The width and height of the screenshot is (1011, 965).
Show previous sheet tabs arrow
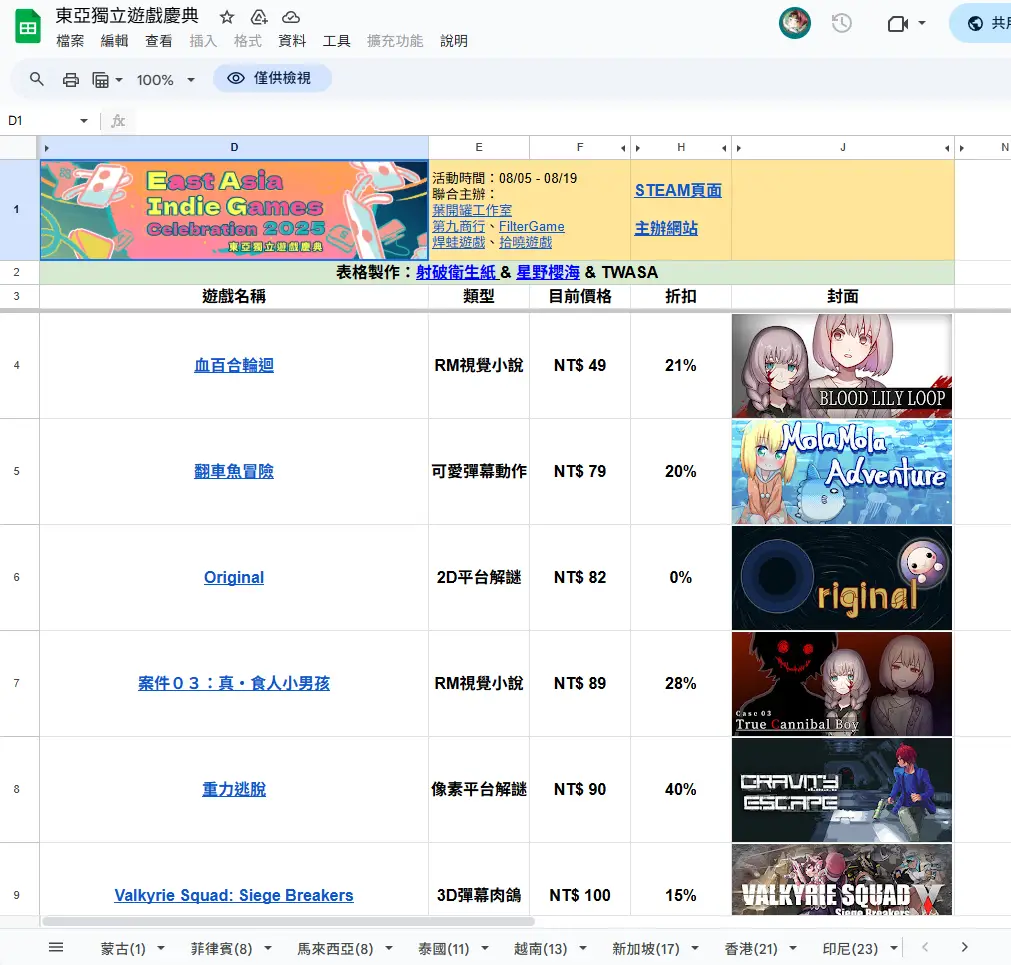coord(925,947)
